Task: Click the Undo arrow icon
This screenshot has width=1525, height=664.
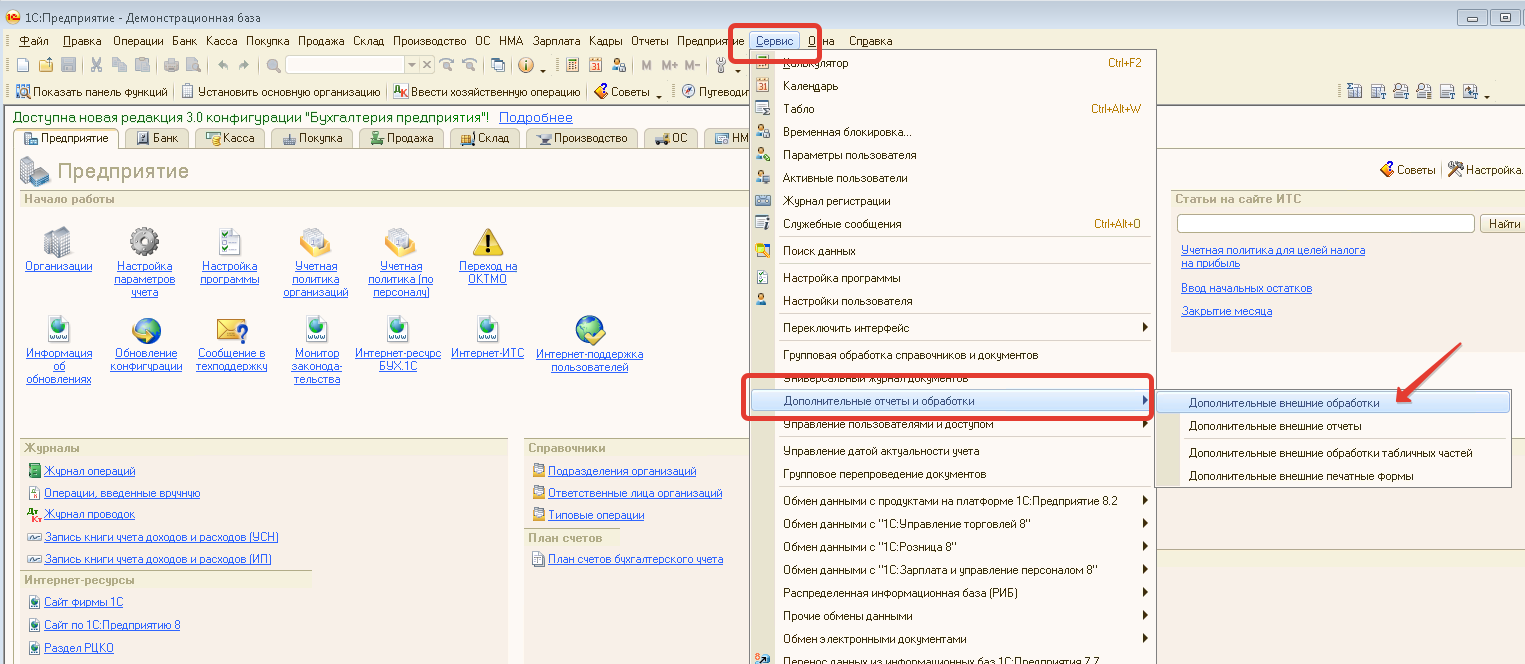Action: click(222, 65)
